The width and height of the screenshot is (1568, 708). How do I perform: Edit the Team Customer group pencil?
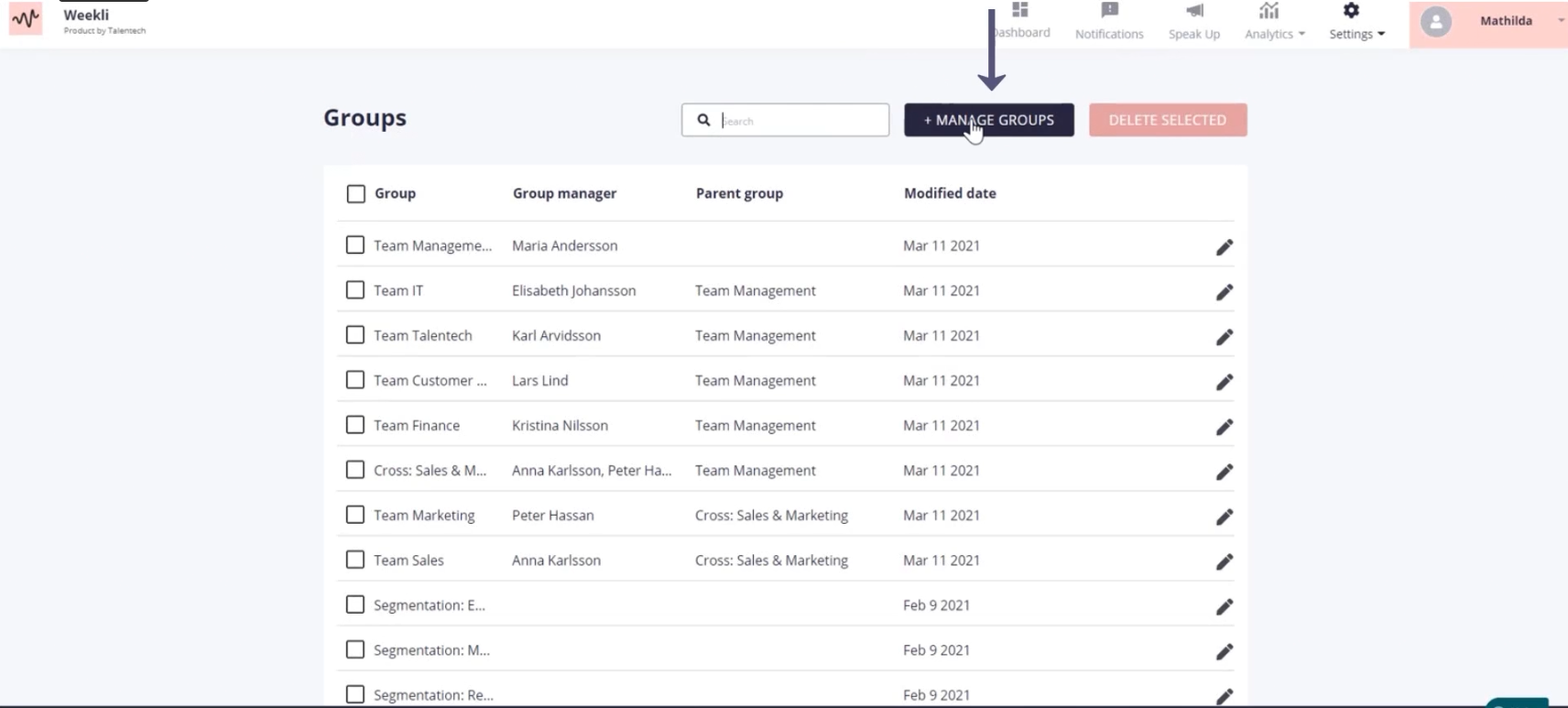point(1224,382)
